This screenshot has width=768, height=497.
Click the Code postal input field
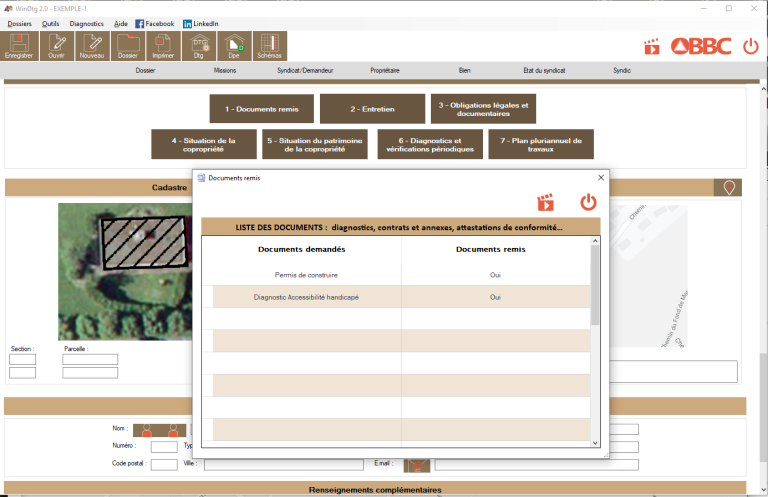[x=164, y=464]
